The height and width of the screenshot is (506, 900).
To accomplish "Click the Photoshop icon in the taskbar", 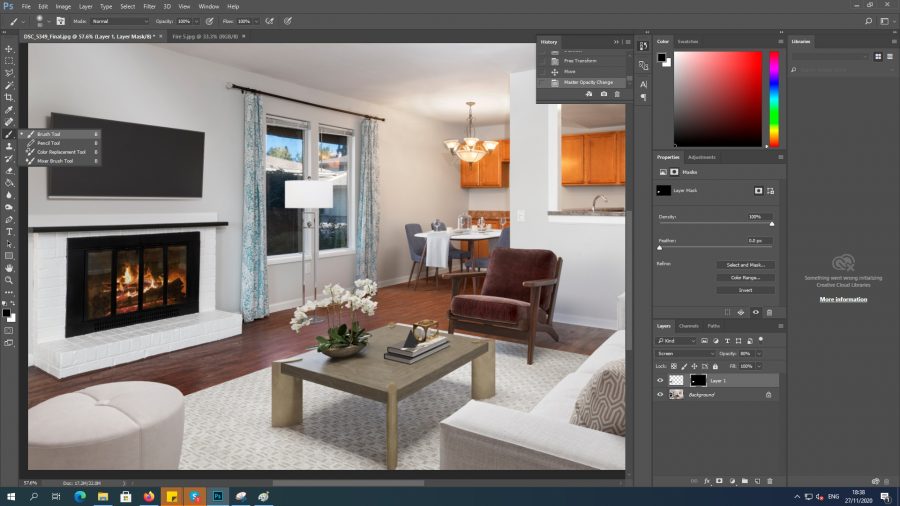I will coord(218,496).
